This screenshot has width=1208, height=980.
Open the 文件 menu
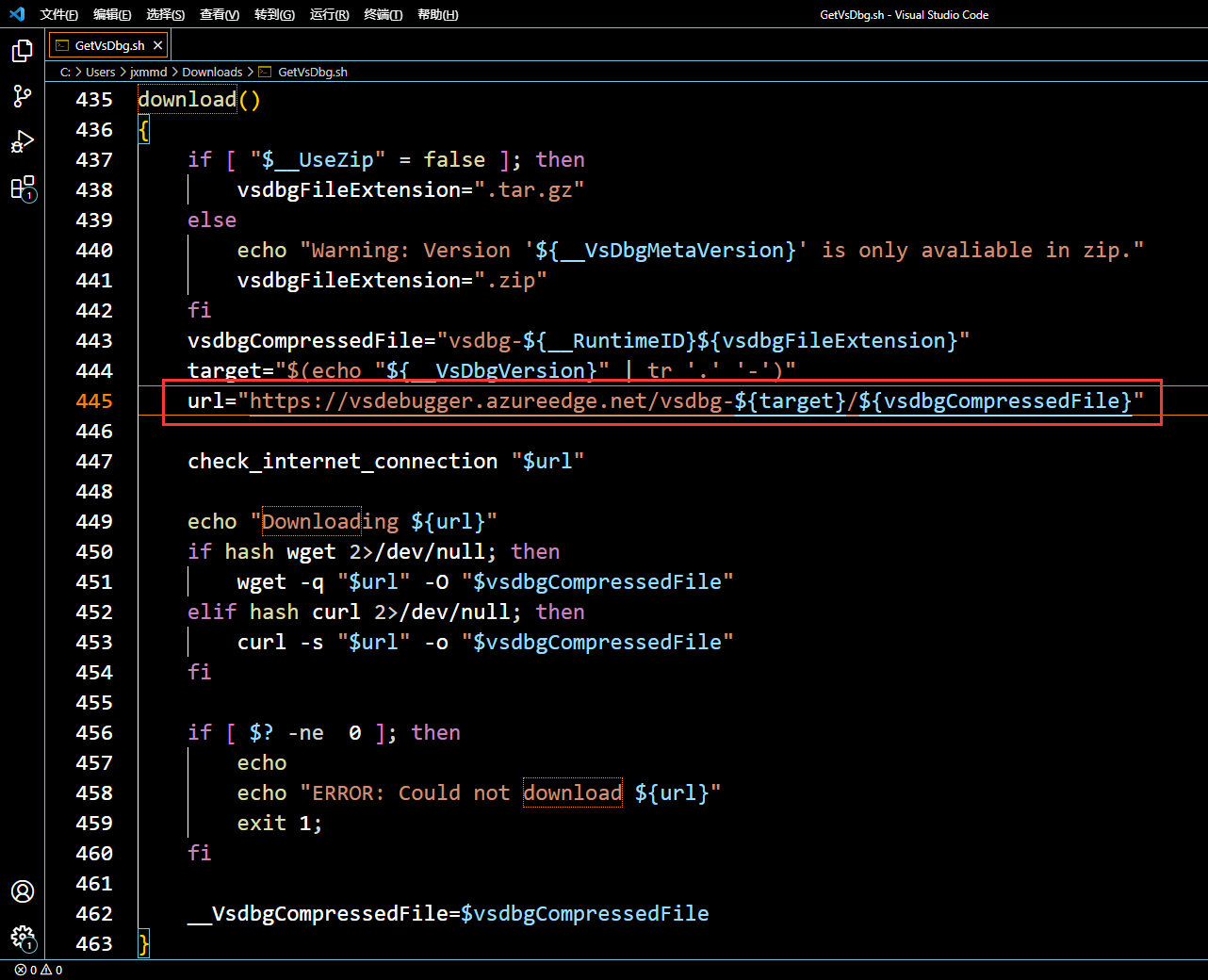point(58,14)
